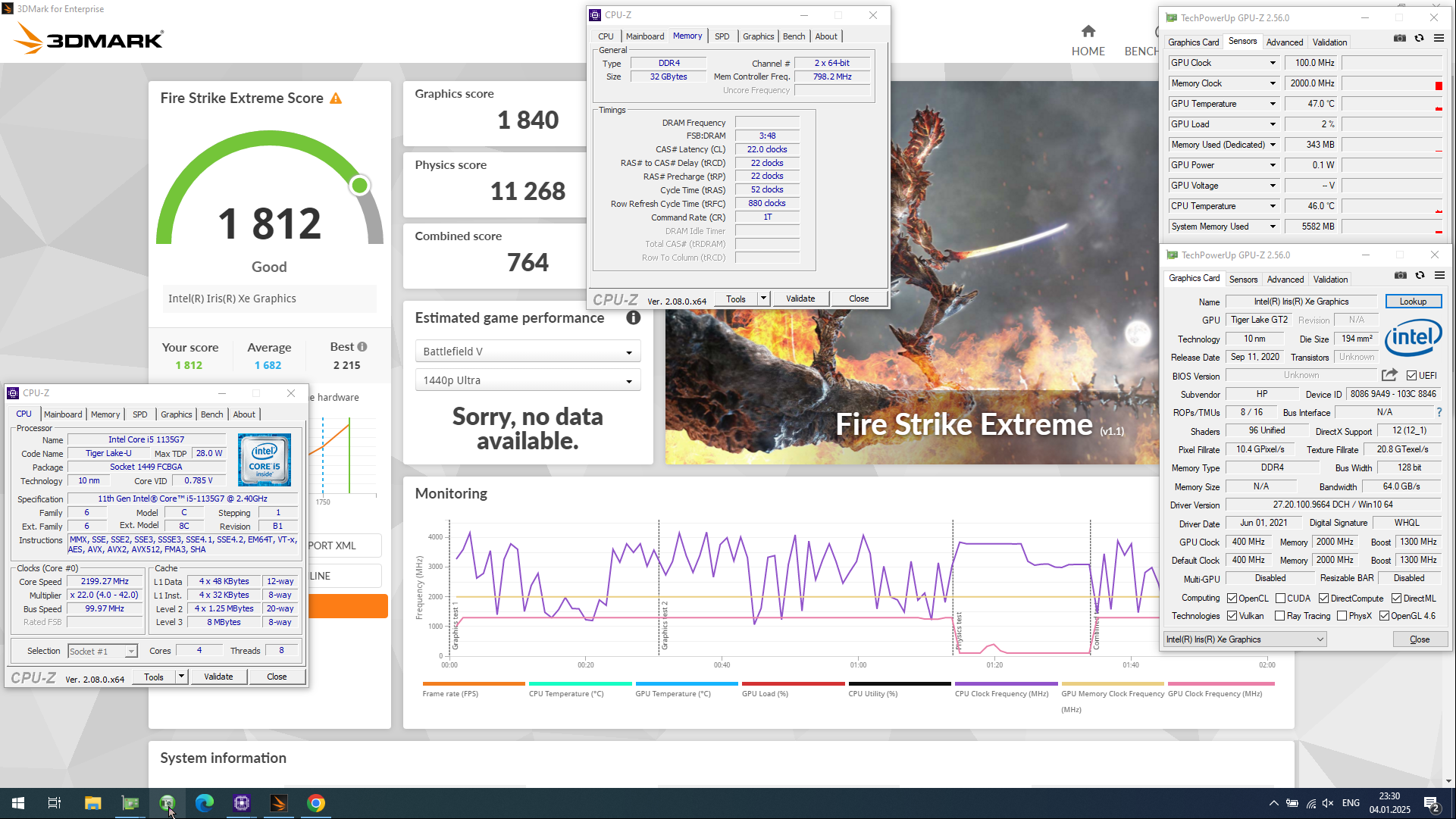1456x819 pixels.
Task: Click refresh icon in the Sensors GPU-Z window
Action: click(1419, 39)
